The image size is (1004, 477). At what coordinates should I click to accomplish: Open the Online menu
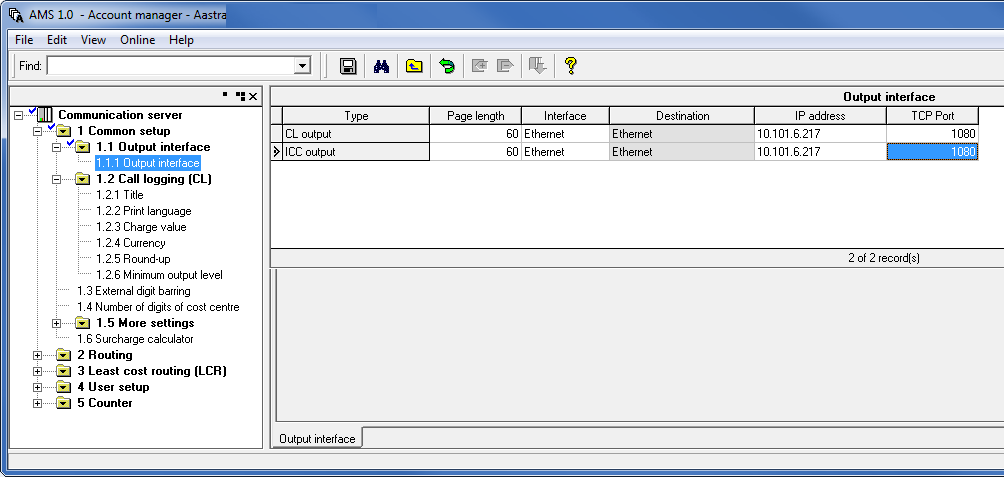(x=137, y=40)
